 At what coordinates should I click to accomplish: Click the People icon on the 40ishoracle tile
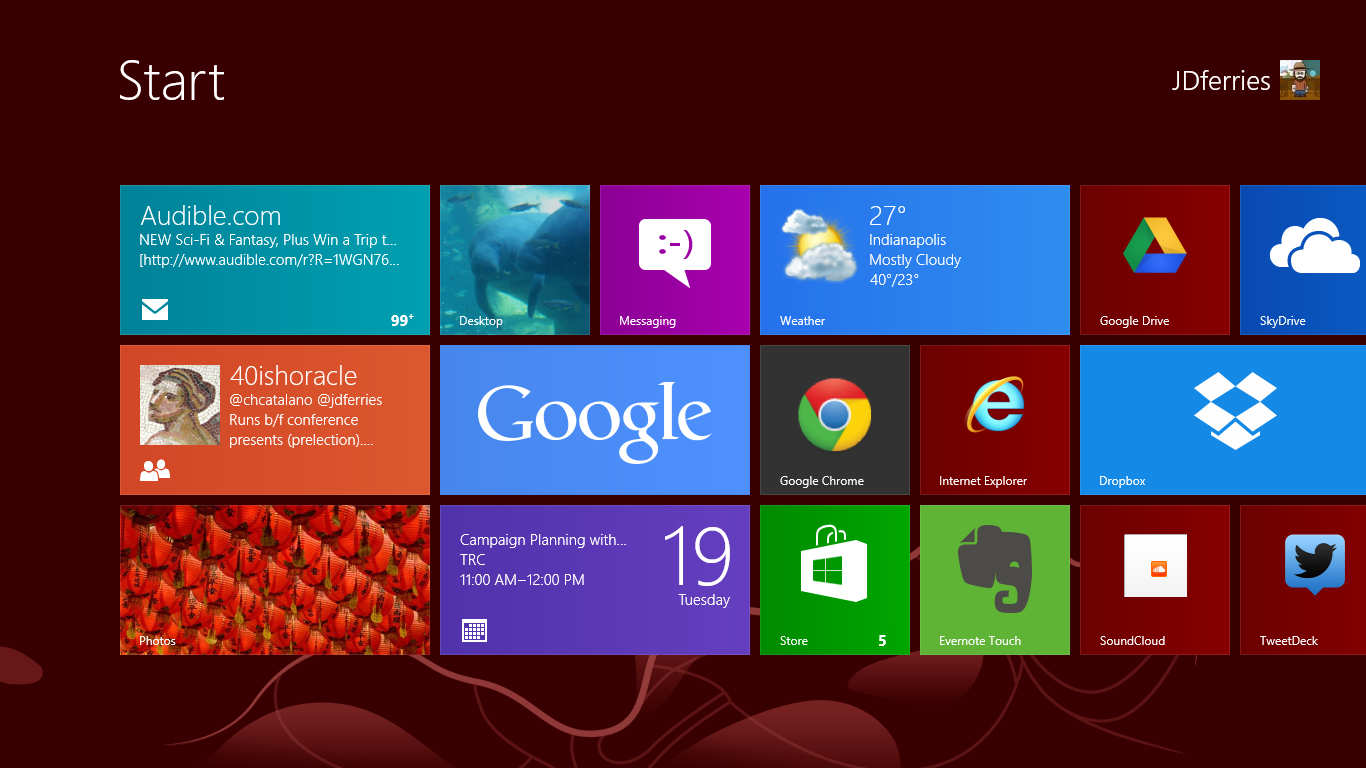pos(155,470)
